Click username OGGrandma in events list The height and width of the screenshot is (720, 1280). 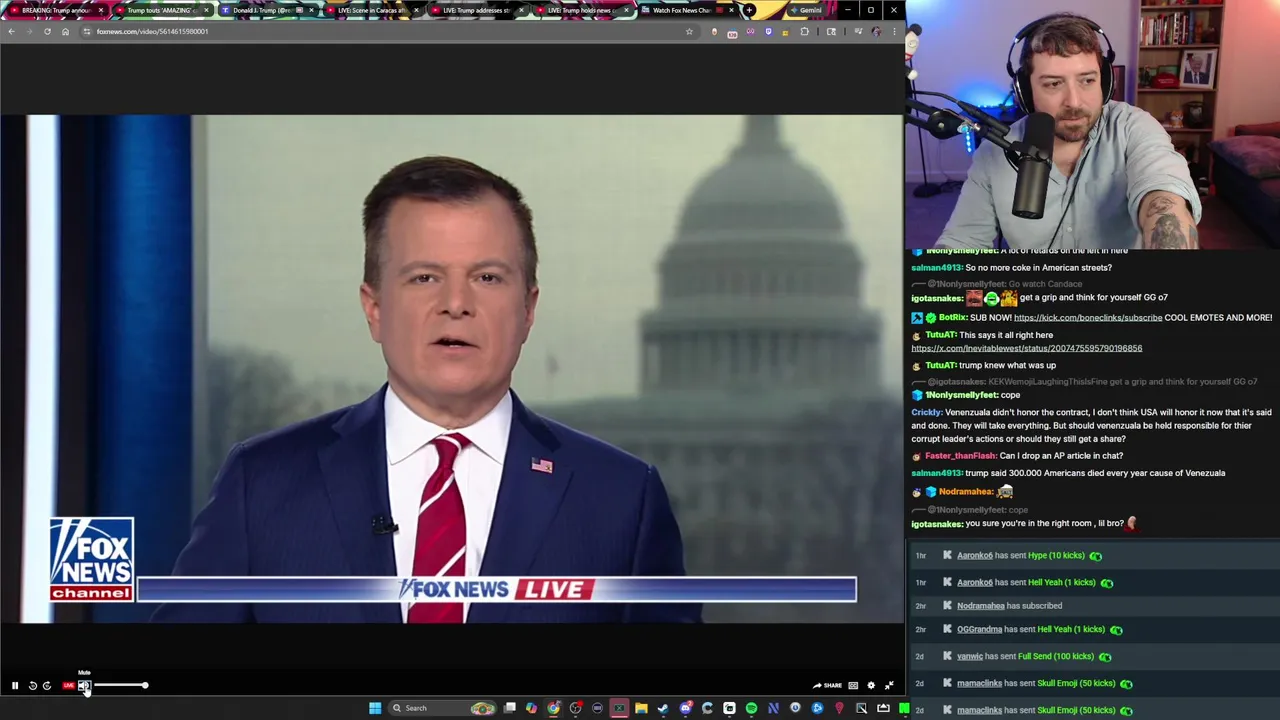pos(979,629)
